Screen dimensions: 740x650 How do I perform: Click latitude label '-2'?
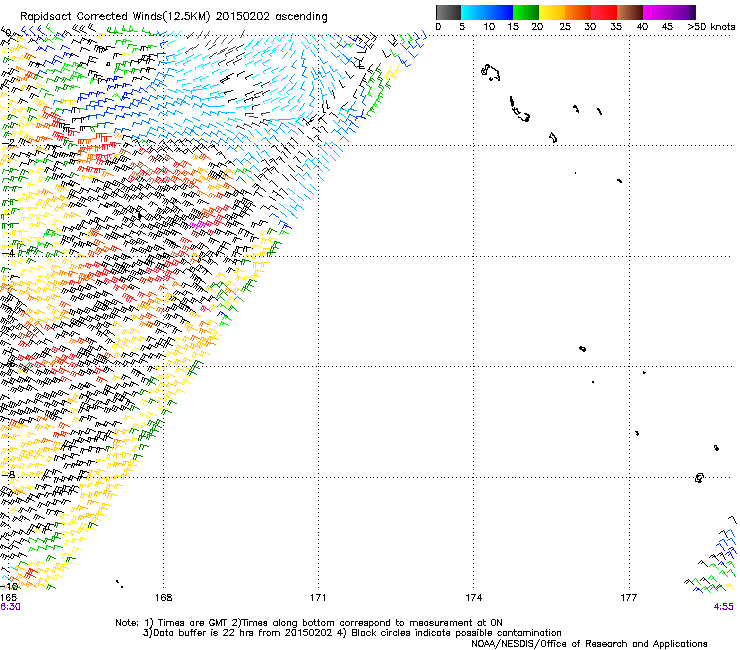(x=8, y=142)
